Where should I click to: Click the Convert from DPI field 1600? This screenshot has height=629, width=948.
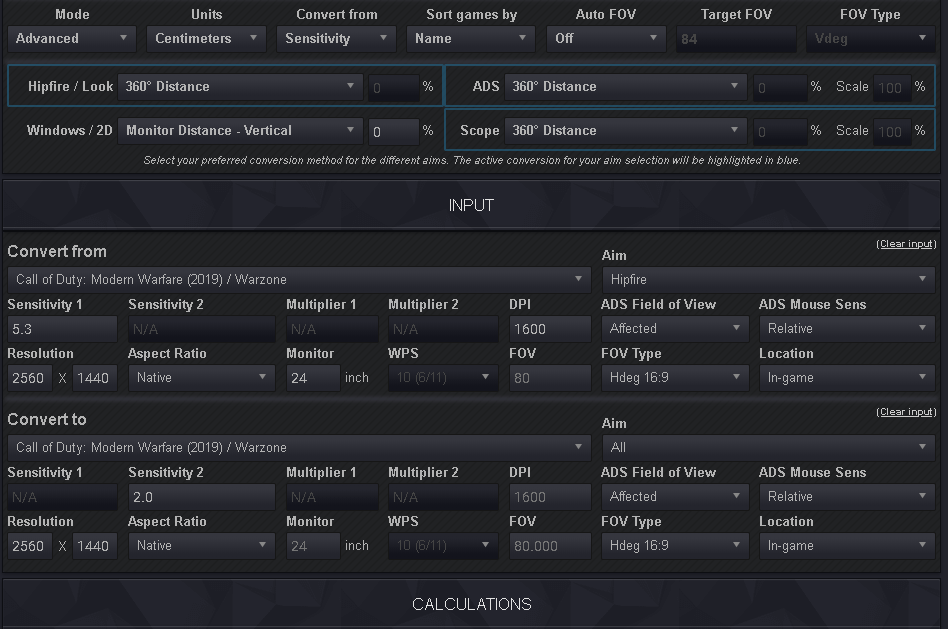[x=550, y=329]
